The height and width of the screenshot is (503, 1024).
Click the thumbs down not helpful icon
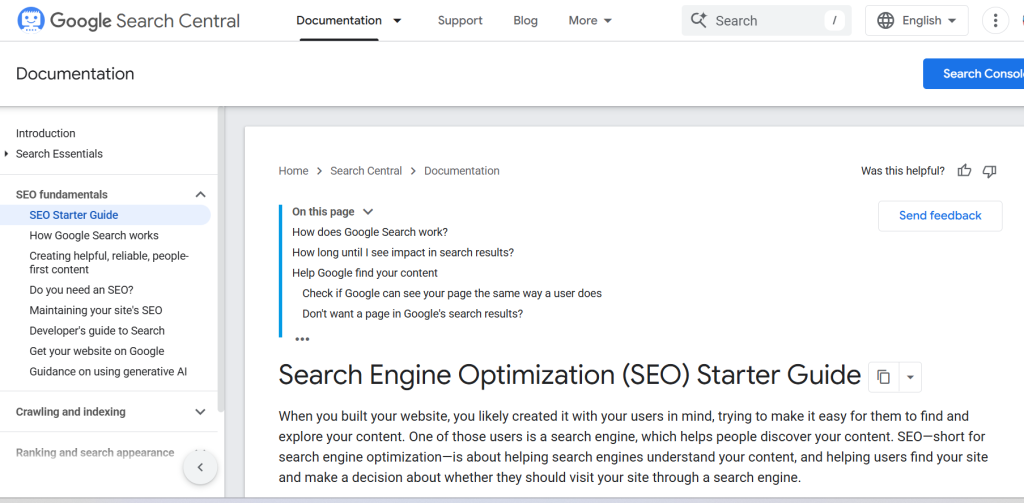coord(989,171)
